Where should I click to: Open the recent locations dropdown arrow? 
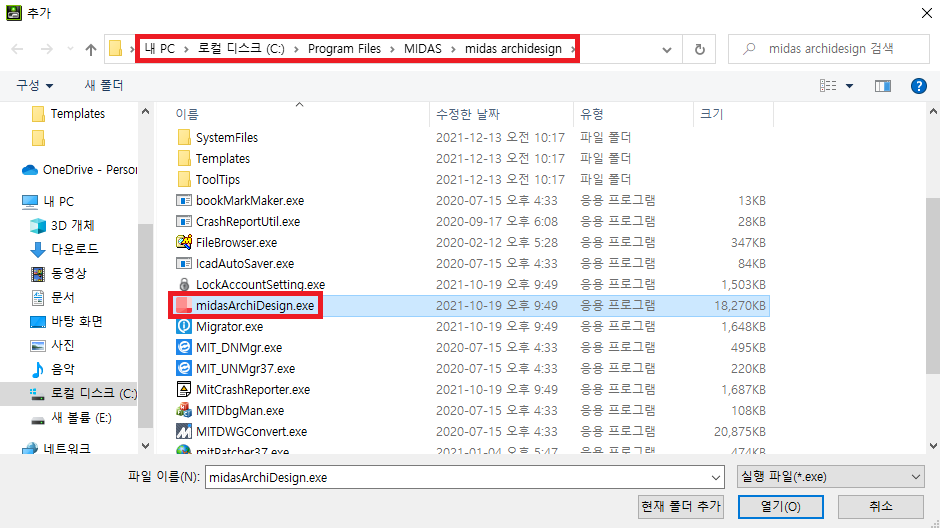tap(70, 49)
